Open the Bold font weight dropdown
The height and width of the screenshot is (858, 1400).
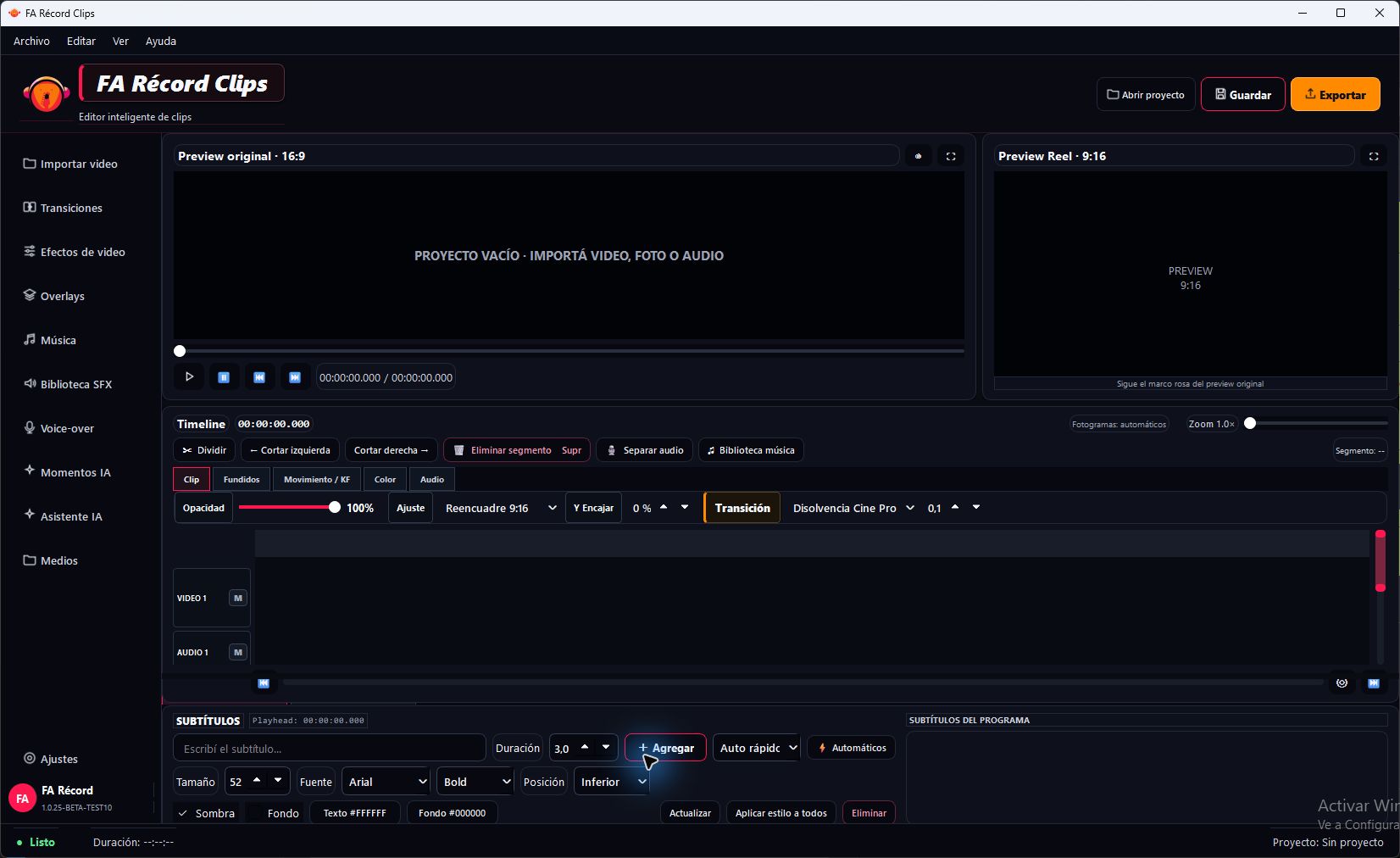coord(476,782)
